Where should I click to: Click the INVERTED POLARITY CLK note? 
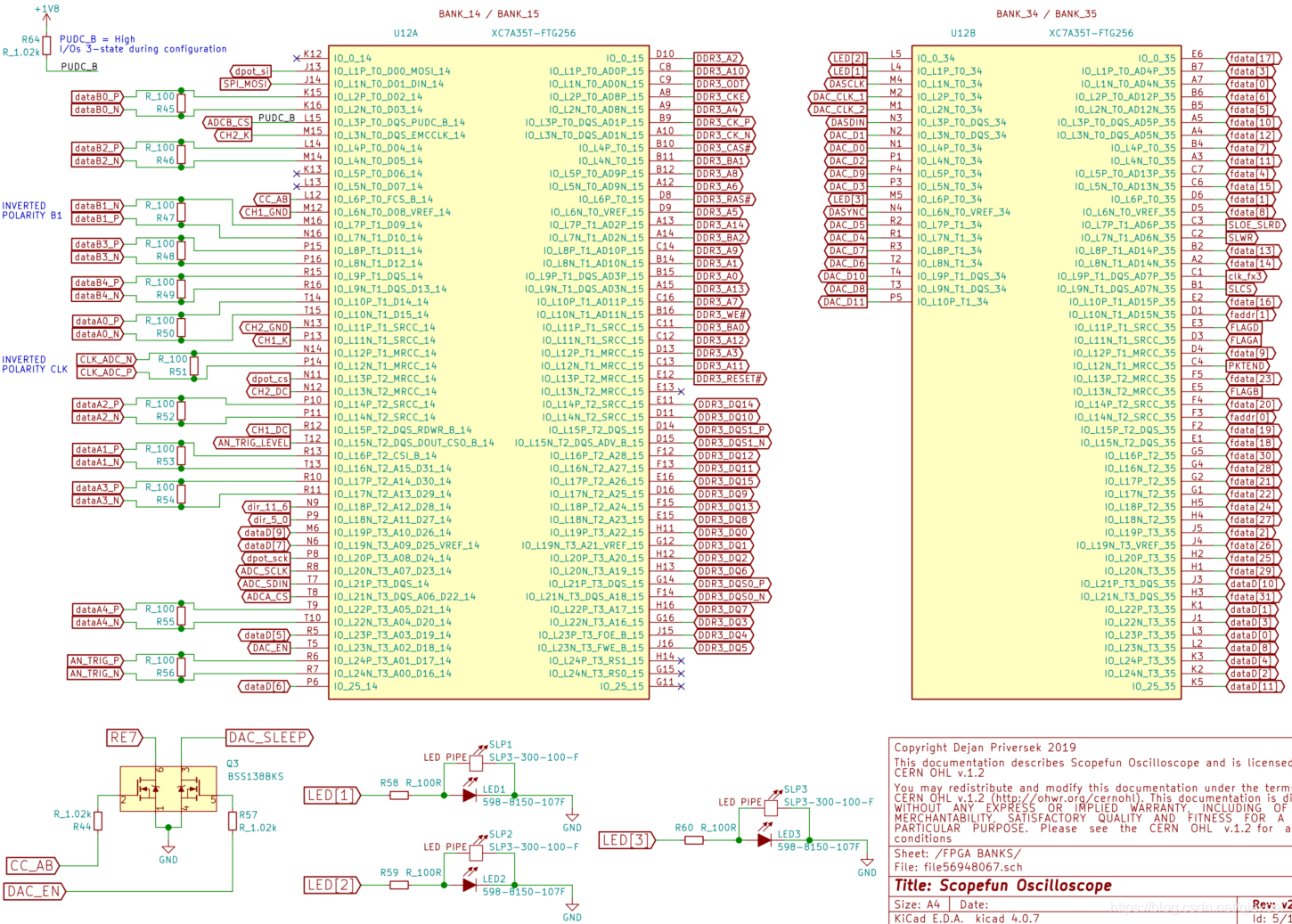pyautogui.click(x=35, y=364)
